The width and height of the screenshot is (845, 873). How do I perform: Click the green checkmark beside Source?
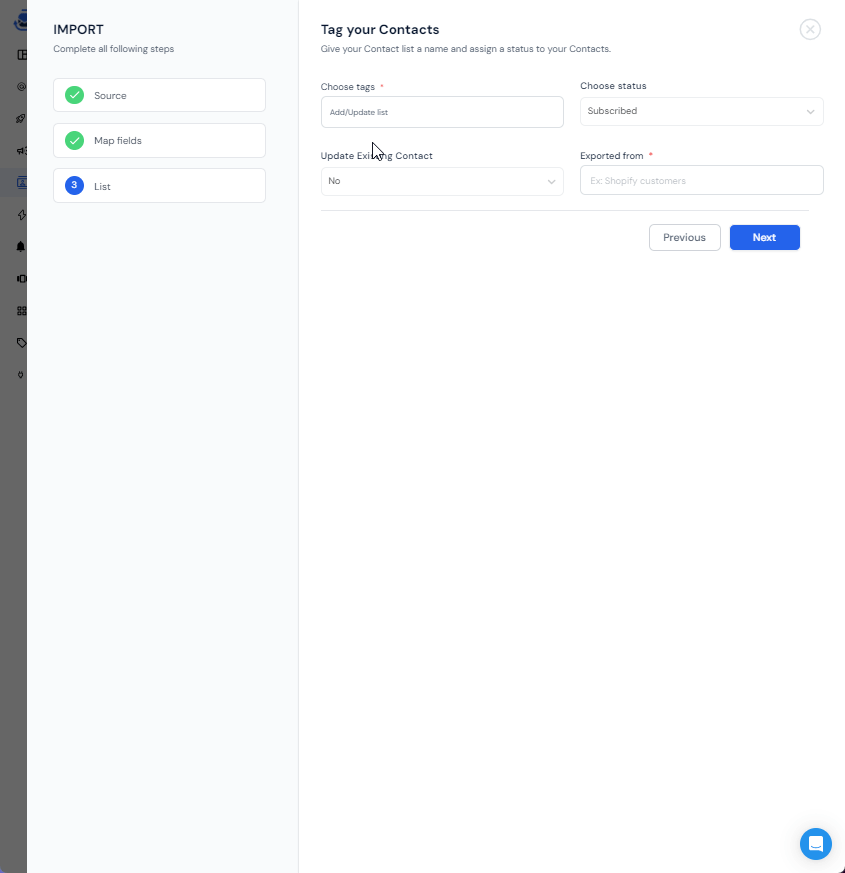tap(74, 95)
